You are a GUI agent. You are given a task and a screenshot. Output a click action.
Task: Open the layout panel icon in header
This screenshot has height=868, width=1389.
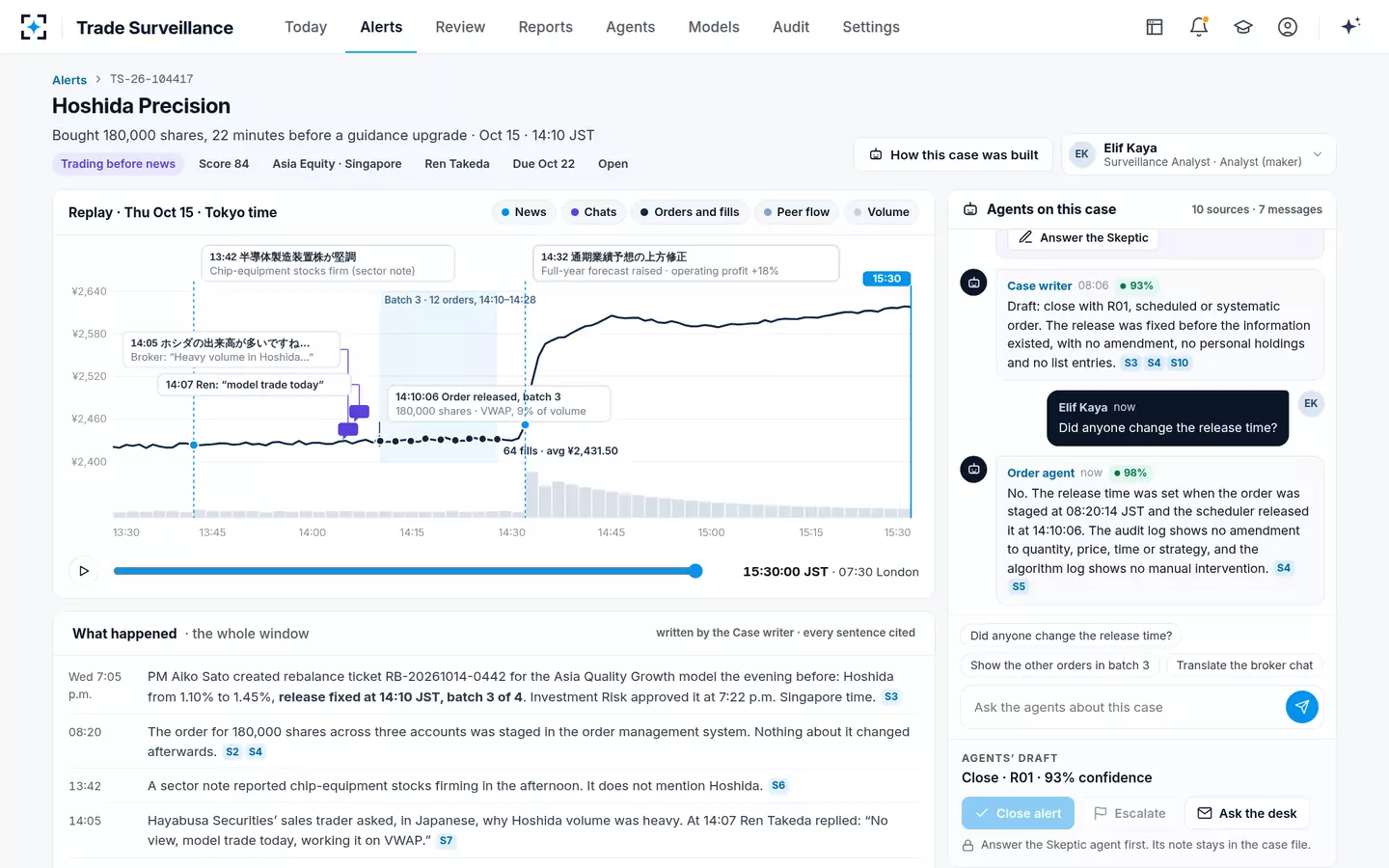point(1155,27)
